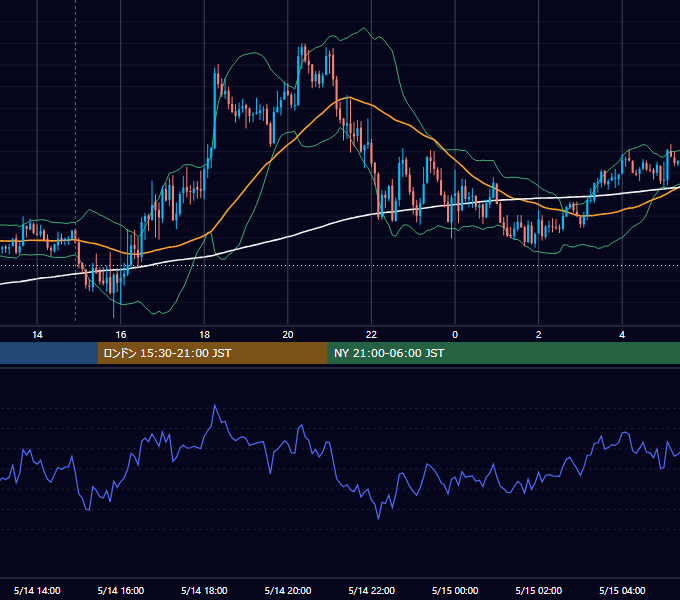The image size is (680, 600).
Task: Click the "5/14 20:00" indicator axis label
Action: (288, 590)
